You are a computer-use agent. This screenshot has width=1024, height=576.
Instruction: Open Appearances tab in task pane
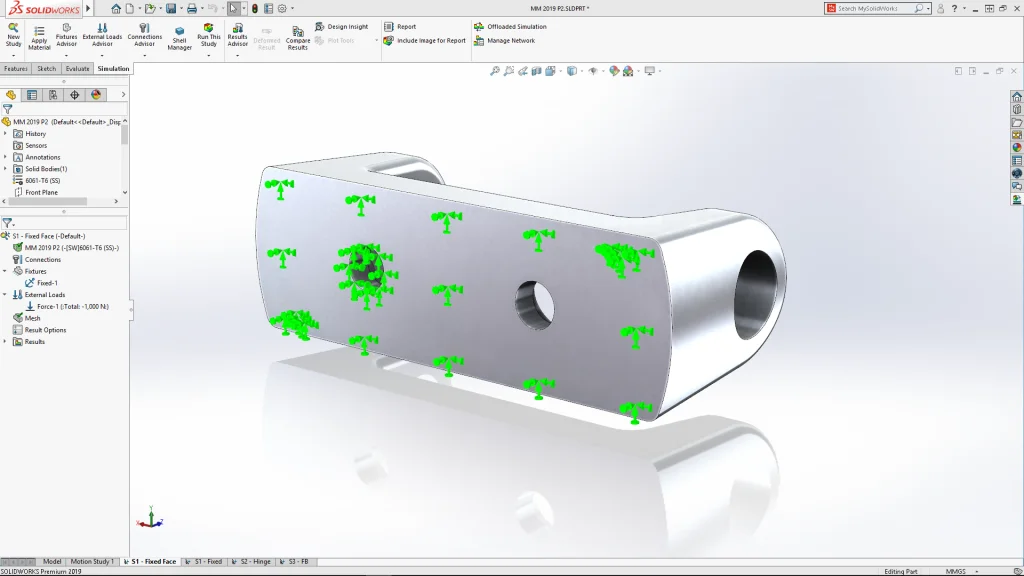coord(1017,148)
